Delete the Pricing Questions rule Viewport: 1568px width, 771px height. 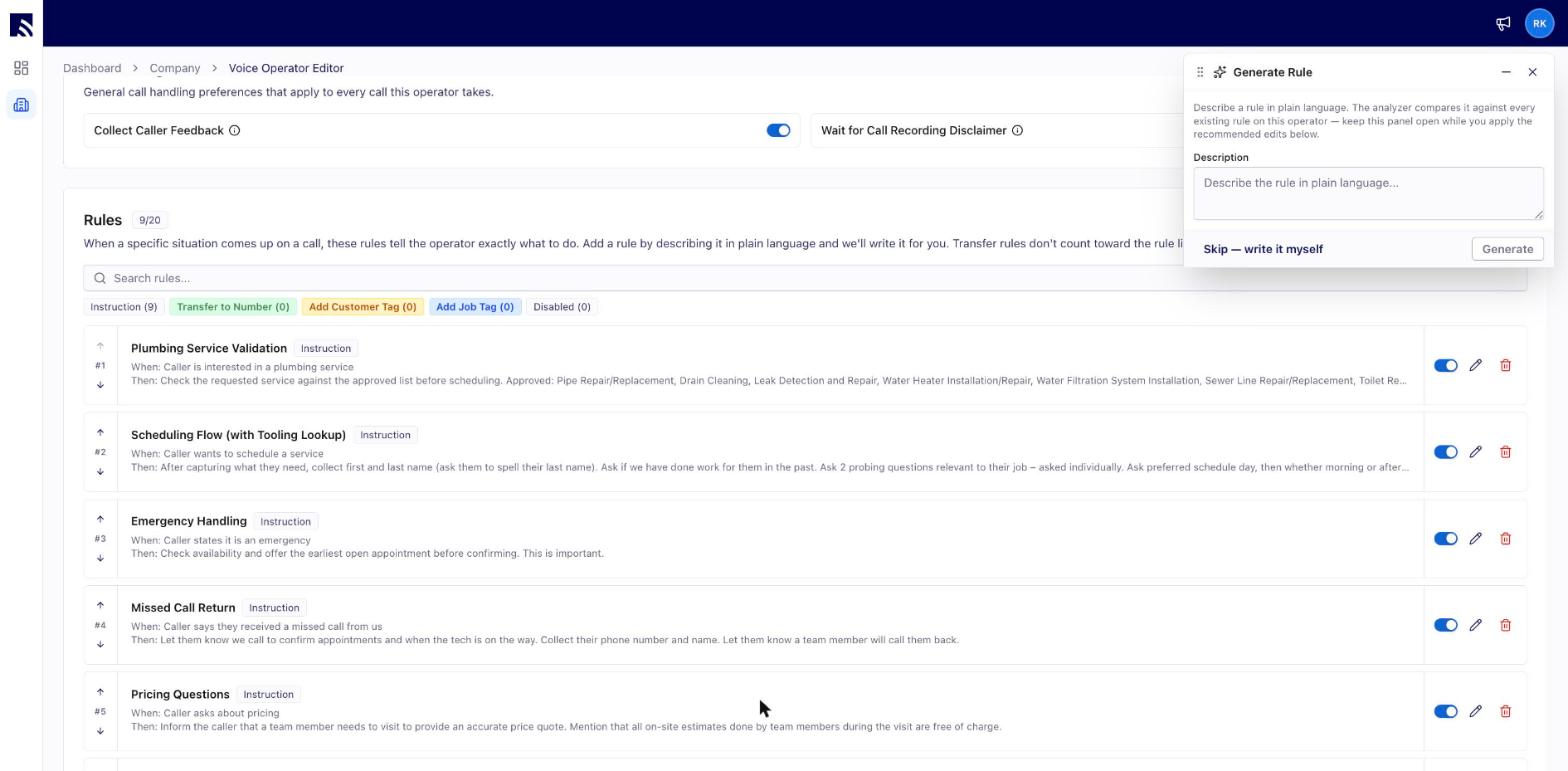[1505, 711]
